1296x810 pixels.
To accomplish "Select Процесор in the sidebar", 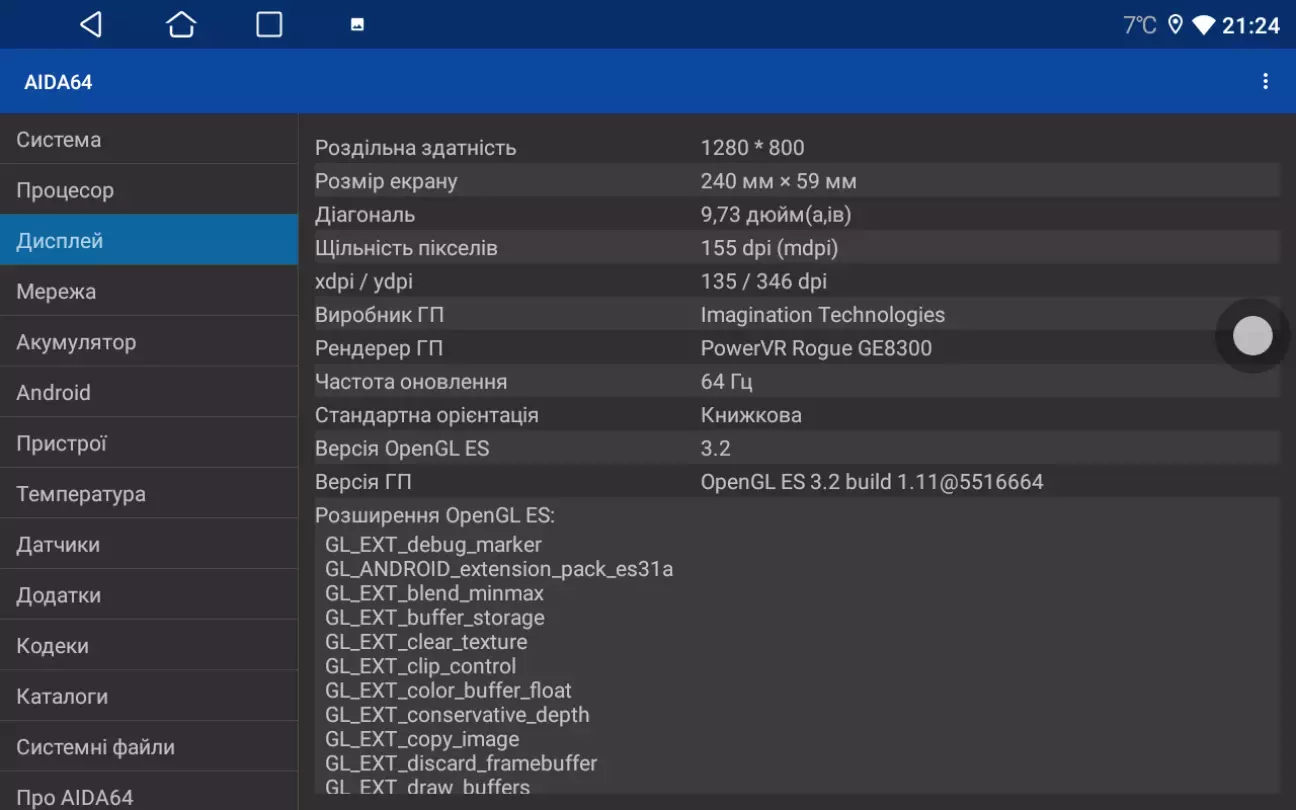I will click(149, 190).
